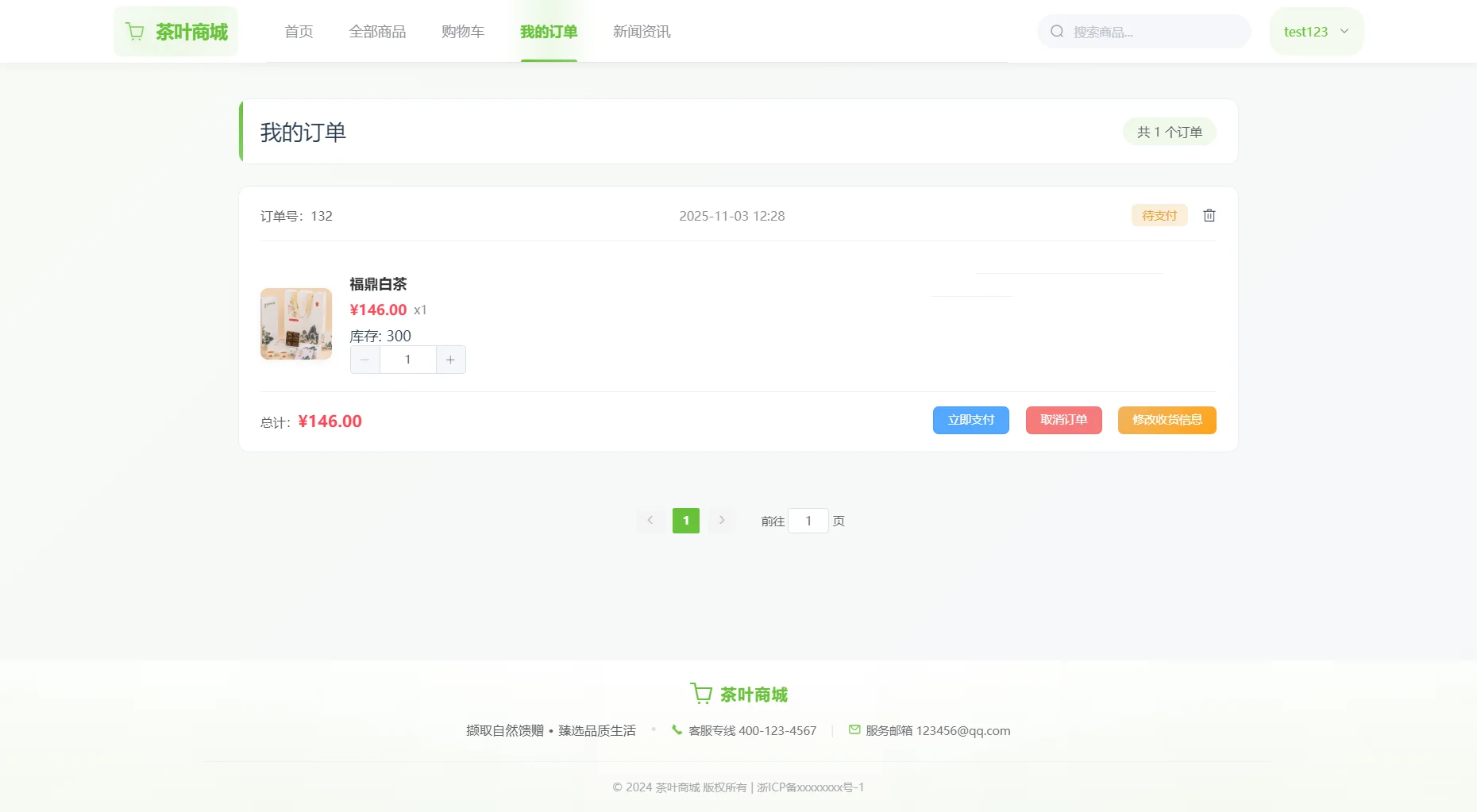Increase quantity with plus stepper

(x=450, y=359)
